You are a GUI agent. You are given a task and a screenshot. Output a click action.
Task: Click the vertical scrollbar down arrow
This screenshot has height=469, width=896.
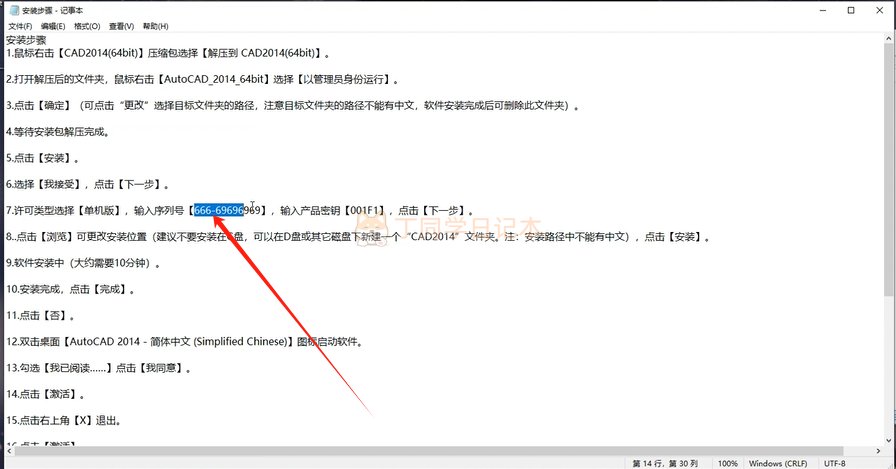coord(889,440)
